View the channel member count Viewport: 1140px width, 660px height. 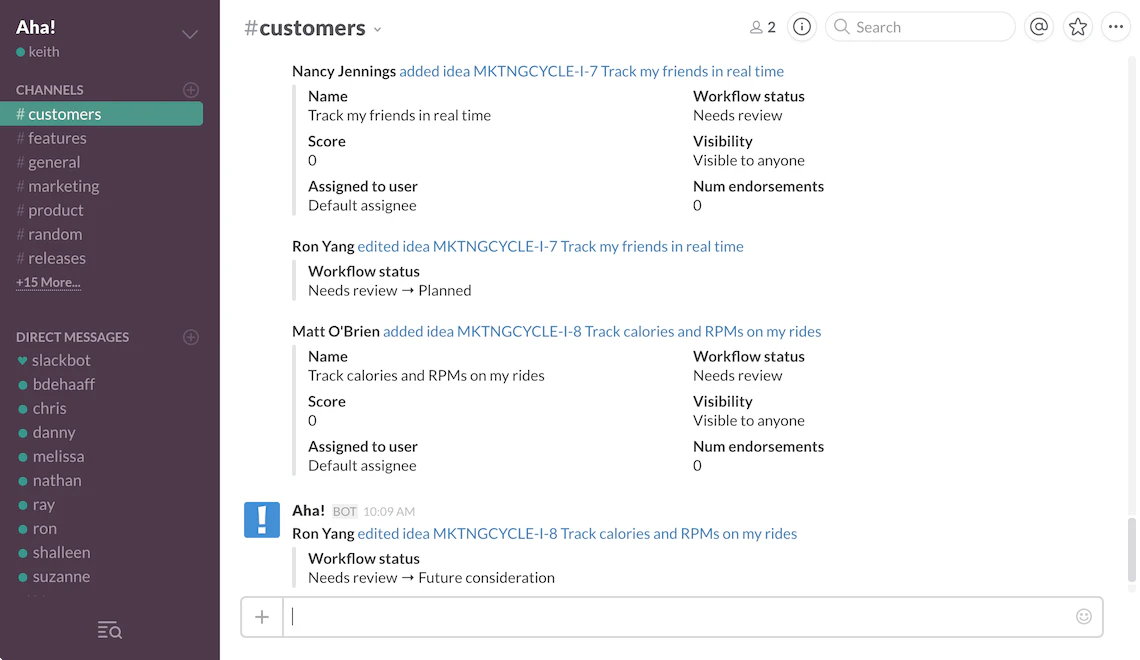(763, 28)
